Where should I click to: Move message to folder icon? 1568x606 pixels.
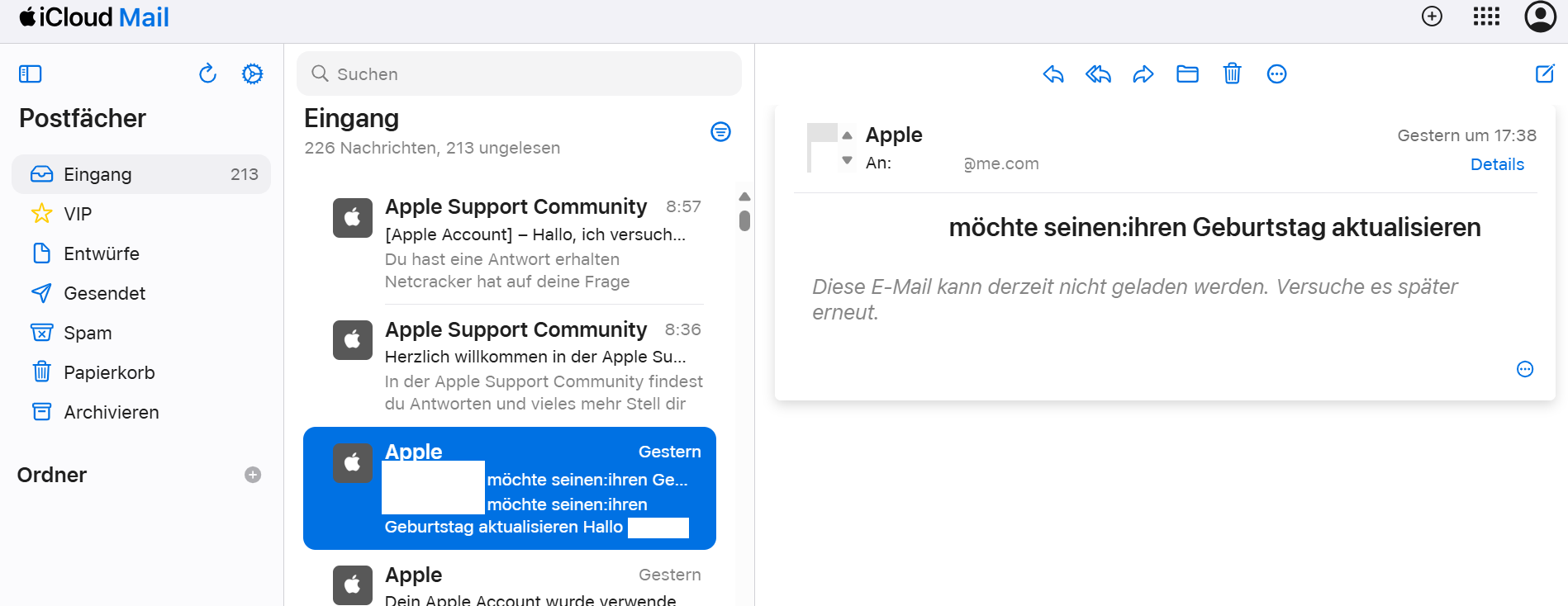1187,74
